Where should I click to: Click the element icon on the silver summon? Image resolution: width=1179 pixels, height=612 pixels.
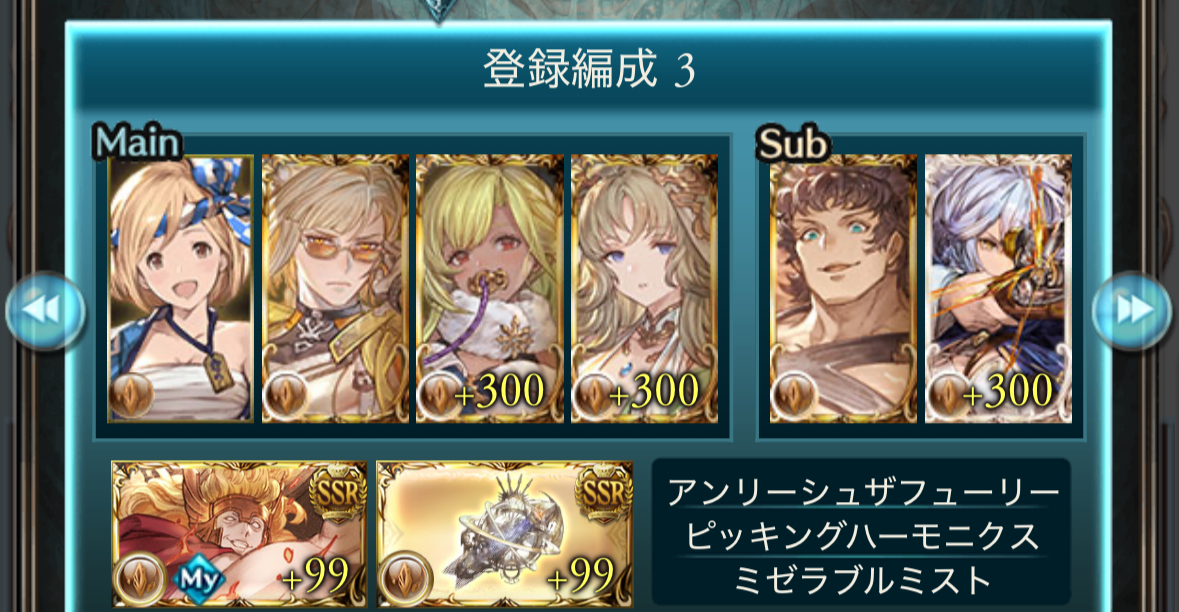click(x=406, y=579)
